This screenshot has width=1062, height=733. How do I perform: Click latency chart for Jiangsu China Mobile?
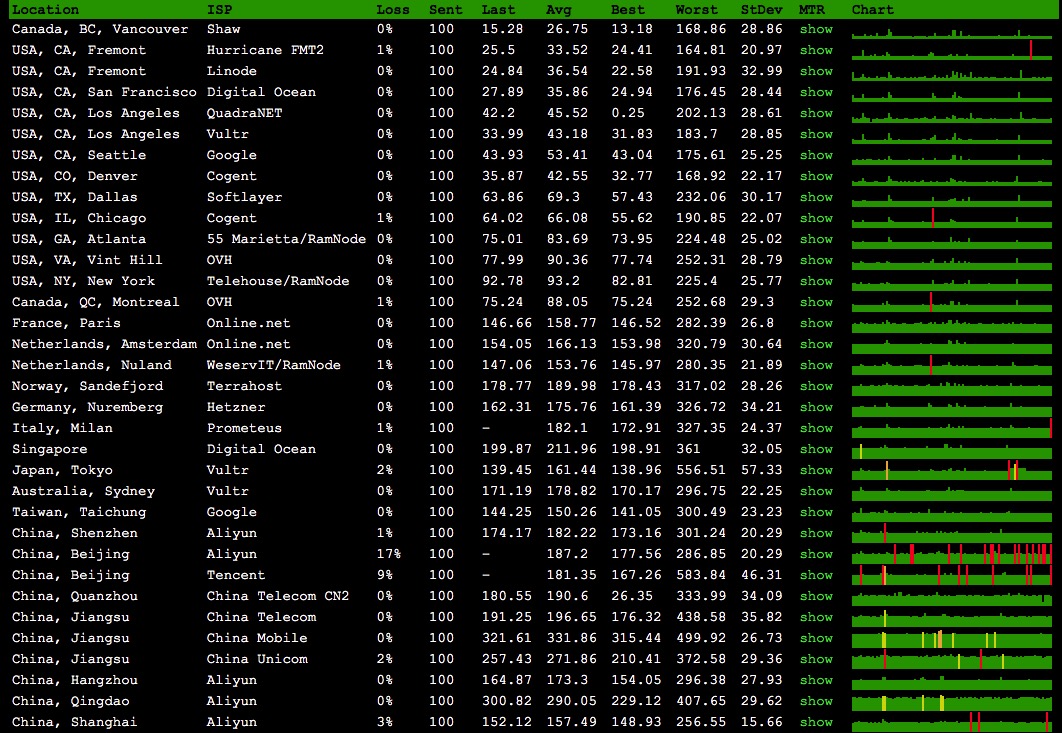[952, 638]
